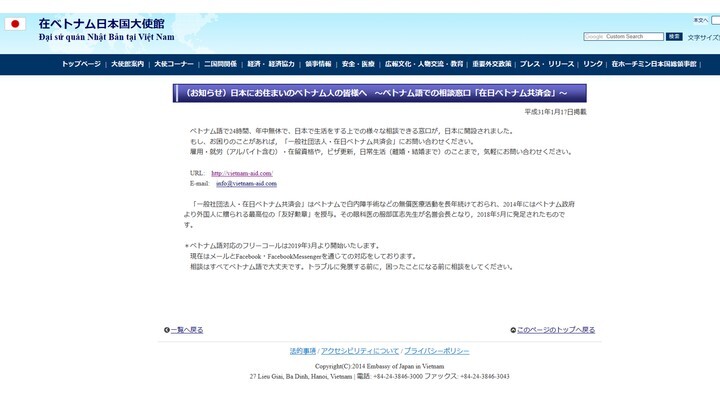720x405 pixels.
Task: Open the 法的事項 footer link
Action: tap(303, 351)
